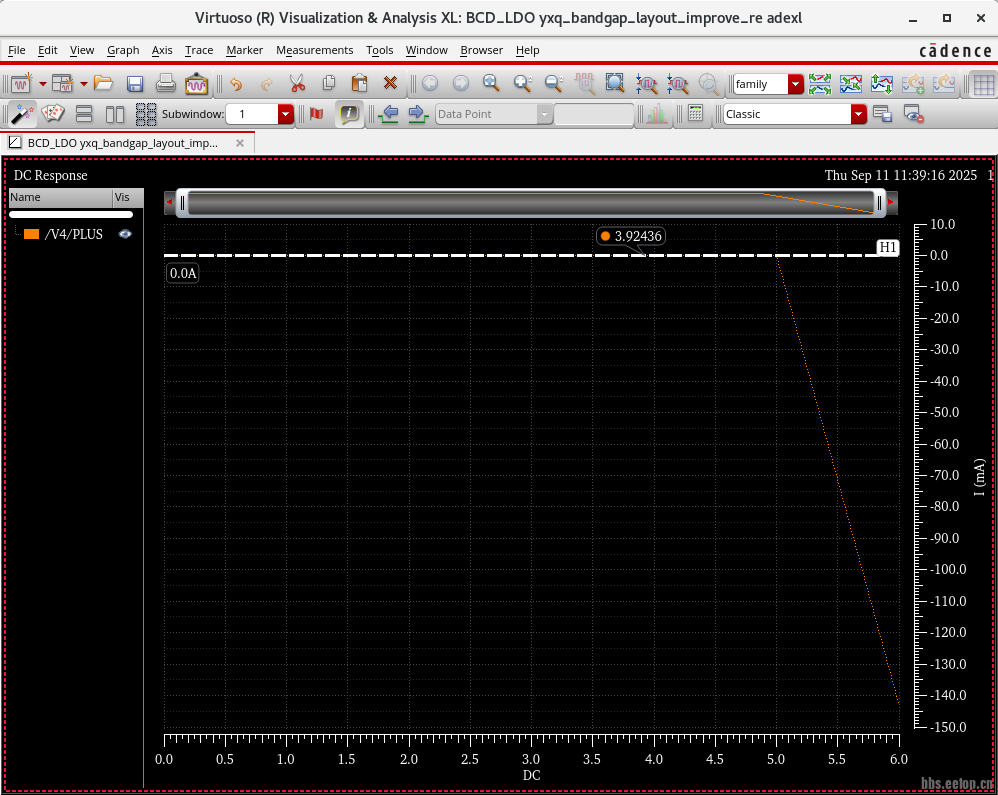Undo the last action
Image resolution: width=998 pixels, height=795 pixels.
tap(236, 83)
